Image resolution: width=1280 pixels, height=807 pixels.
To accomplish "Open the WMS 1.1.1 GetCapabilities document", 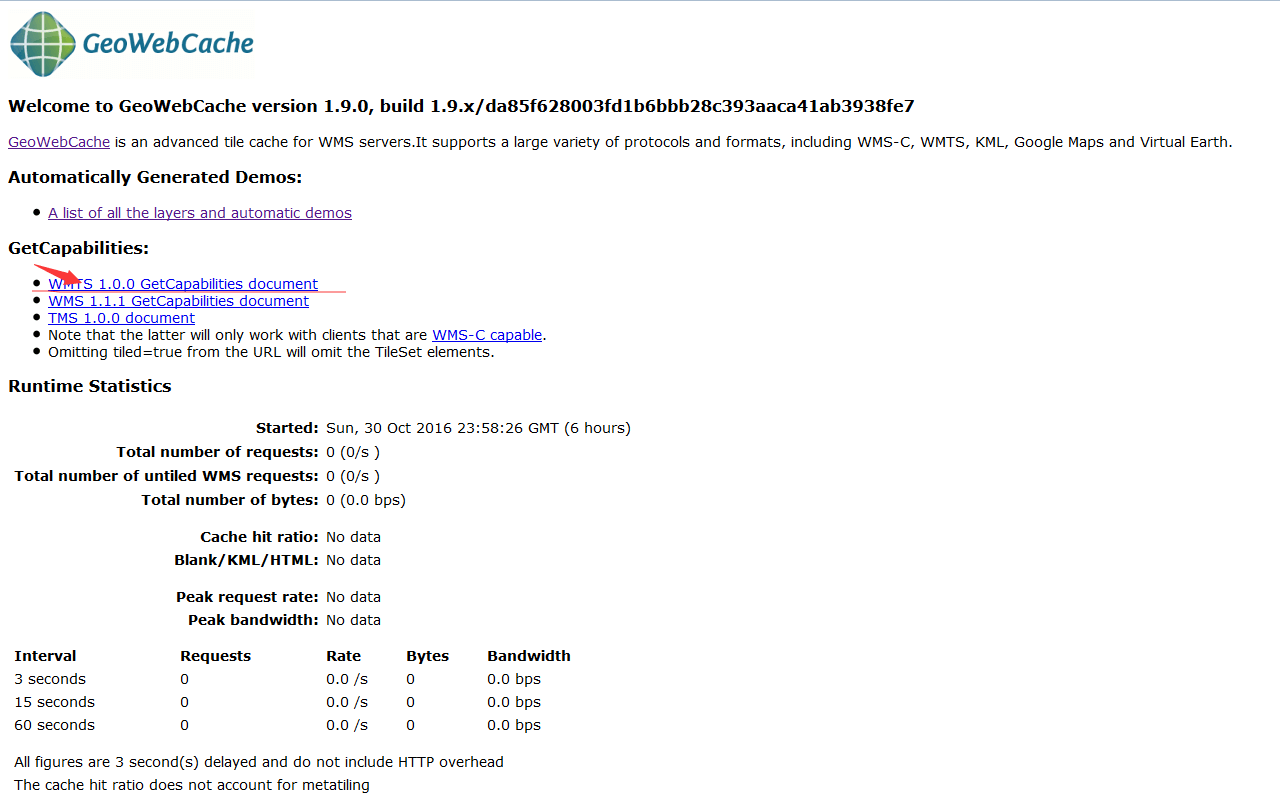I will 178,301.
